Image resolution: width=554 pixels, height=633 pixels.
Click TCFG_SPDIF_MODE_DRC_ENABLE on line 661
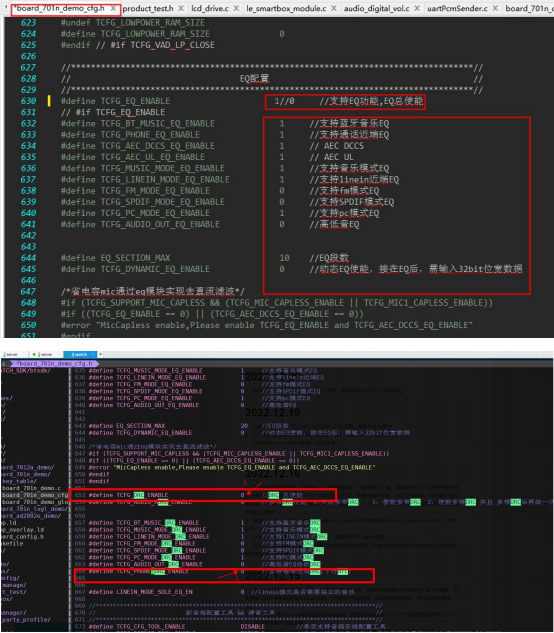pos(161,551)
